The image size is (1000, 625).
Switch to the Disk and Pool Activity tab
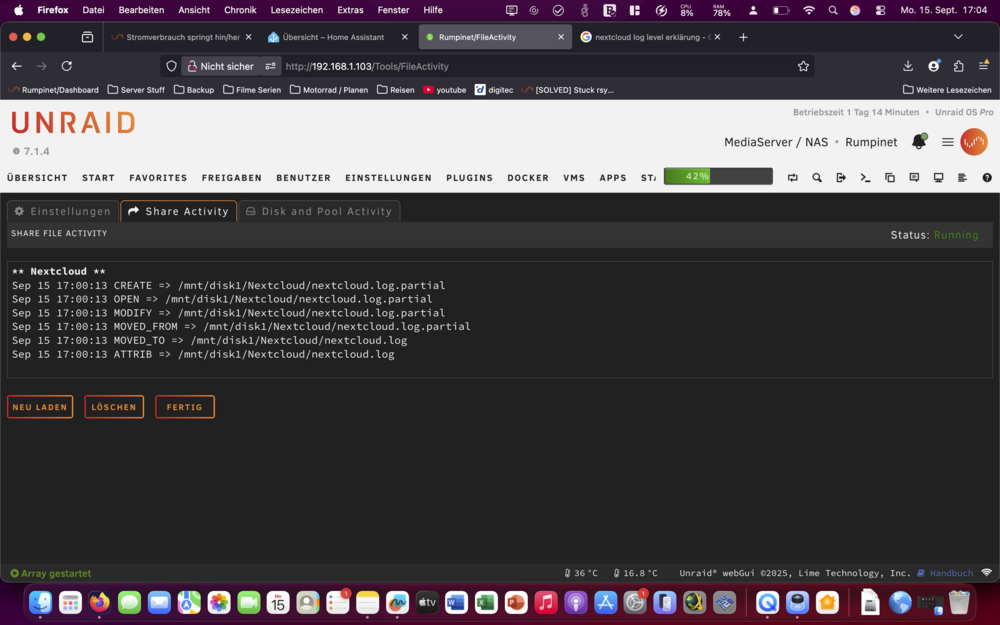(320, 211)
